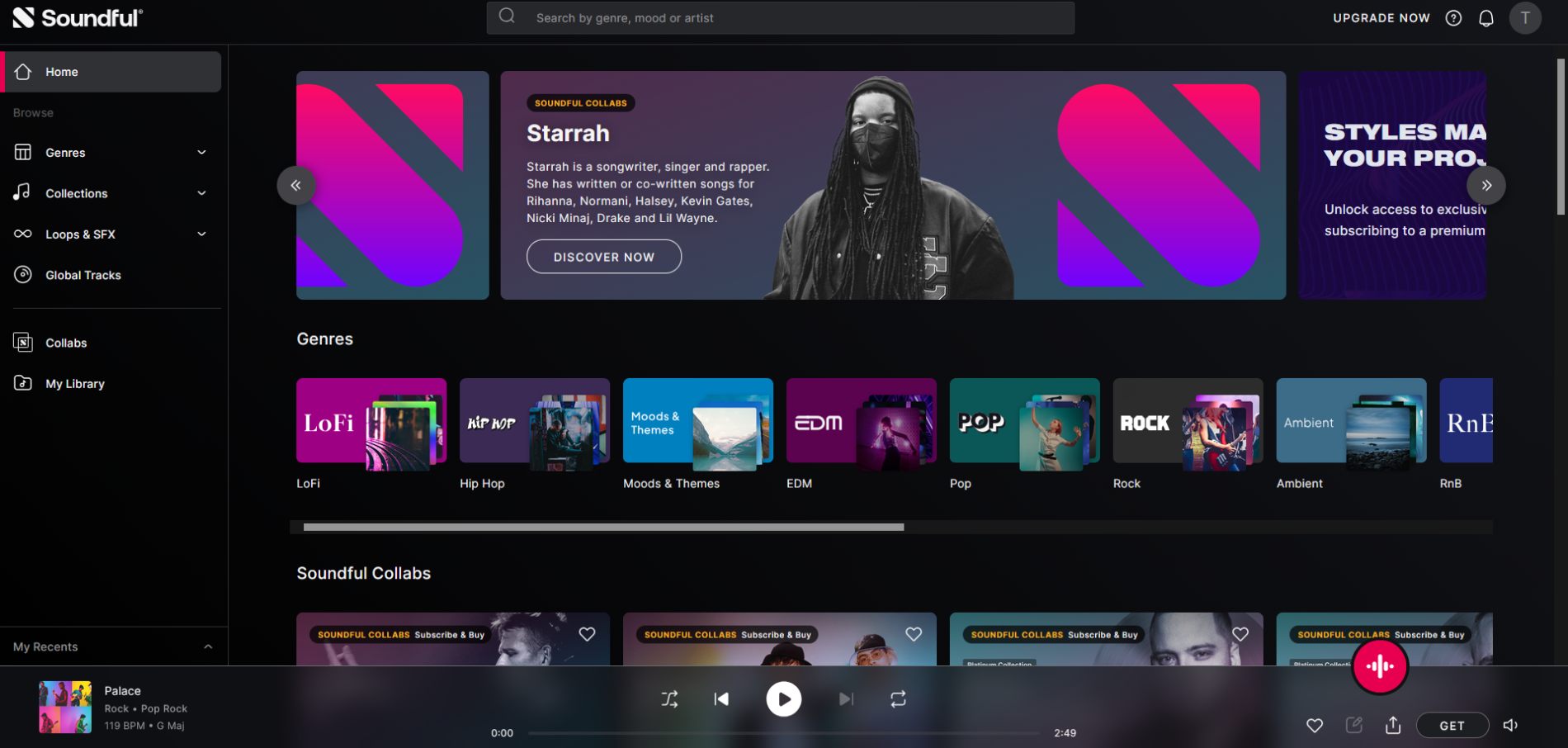Expand the Genres sidebar chevron
Viewport: 1568px width, 748px height.
[201, 152]
